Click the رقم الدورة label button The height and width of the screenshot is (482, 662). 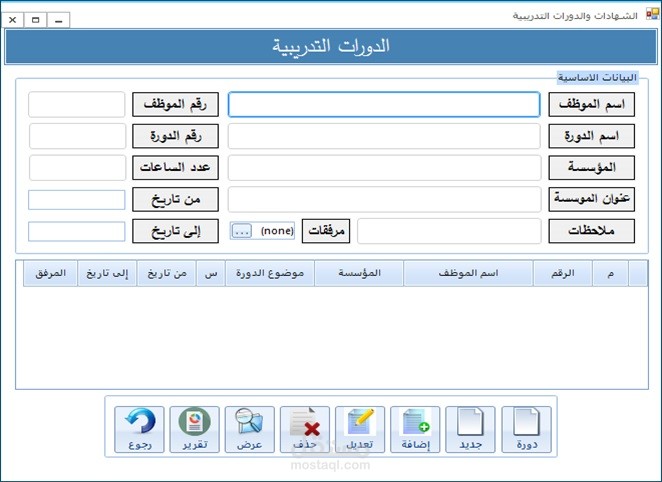[175, 136]
